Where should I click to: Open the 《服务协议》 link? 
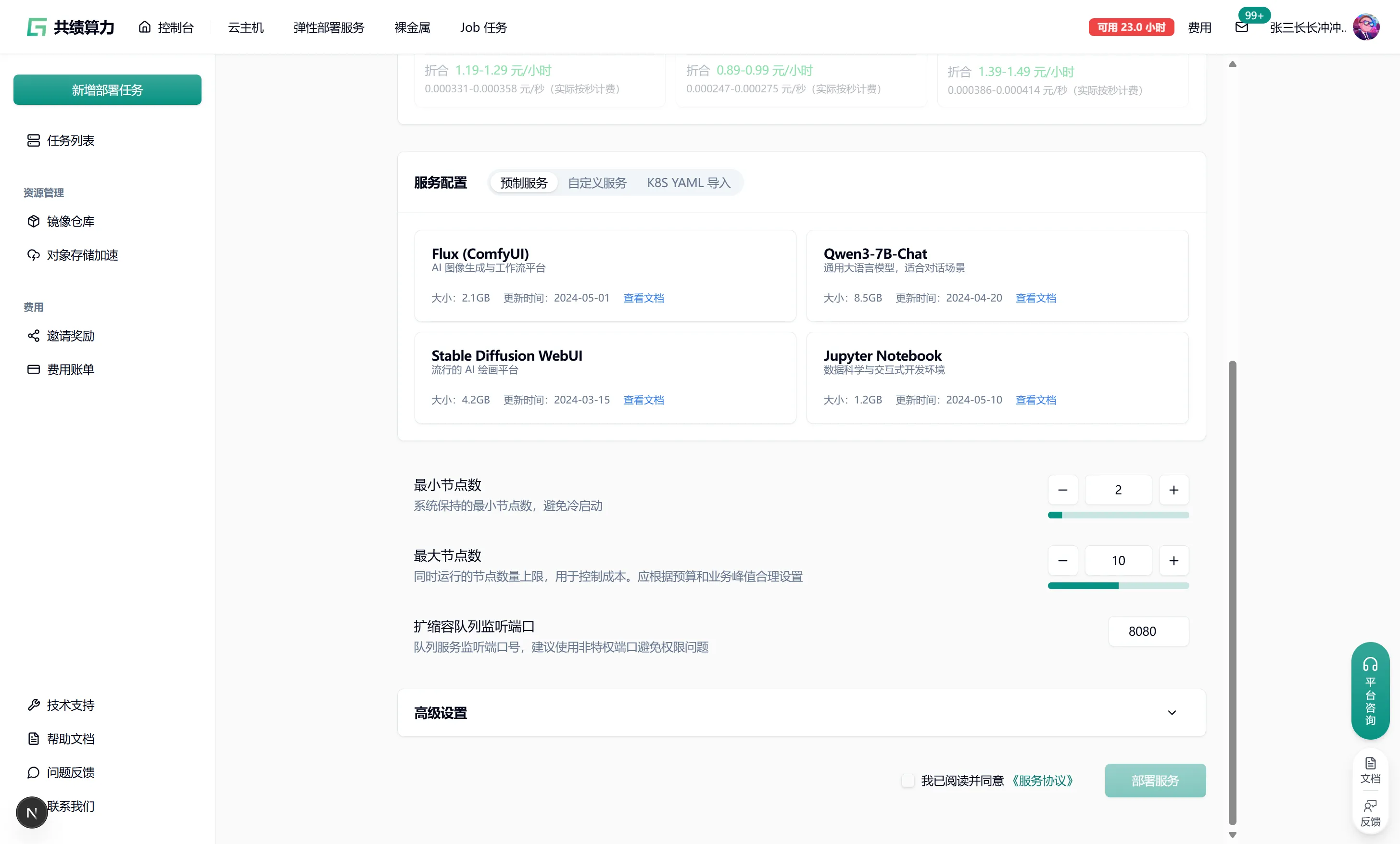pyautogui.click(x=1042, y=781)
